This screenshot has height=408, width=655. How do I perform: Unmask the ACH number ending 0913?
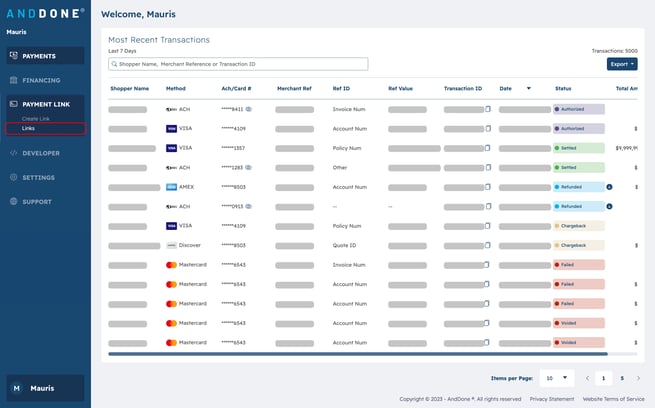tap(249, 206)
